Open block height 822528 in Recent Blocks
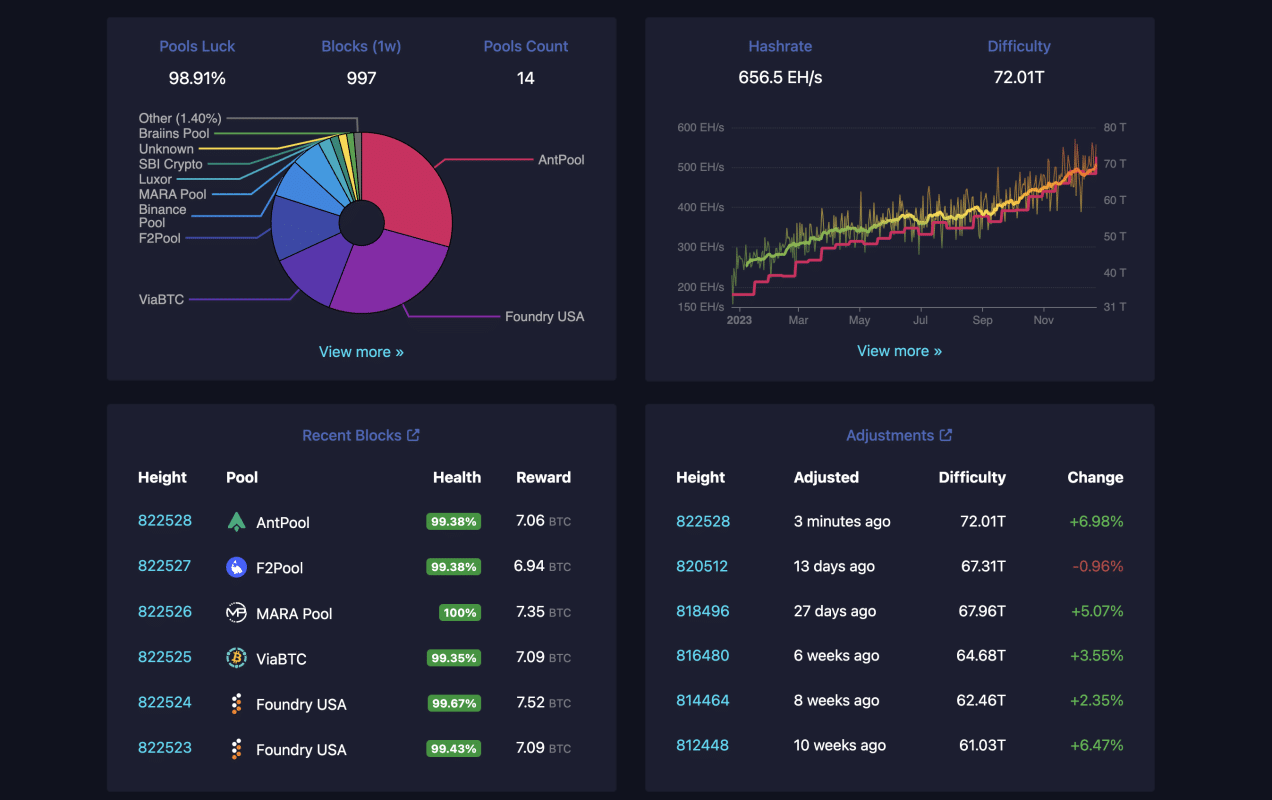Viewport: 1272px width, 800px height. click(165, 521)
